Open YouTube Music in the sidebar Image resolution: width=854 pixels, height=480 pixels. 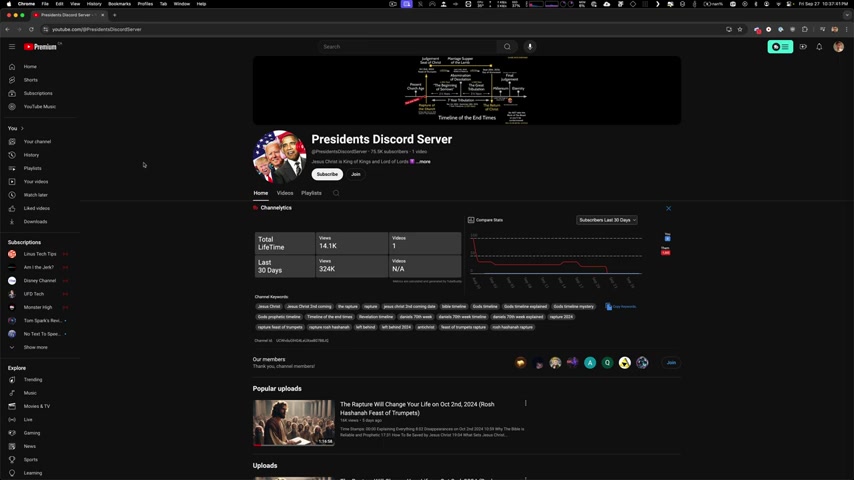tap(39, 107)
